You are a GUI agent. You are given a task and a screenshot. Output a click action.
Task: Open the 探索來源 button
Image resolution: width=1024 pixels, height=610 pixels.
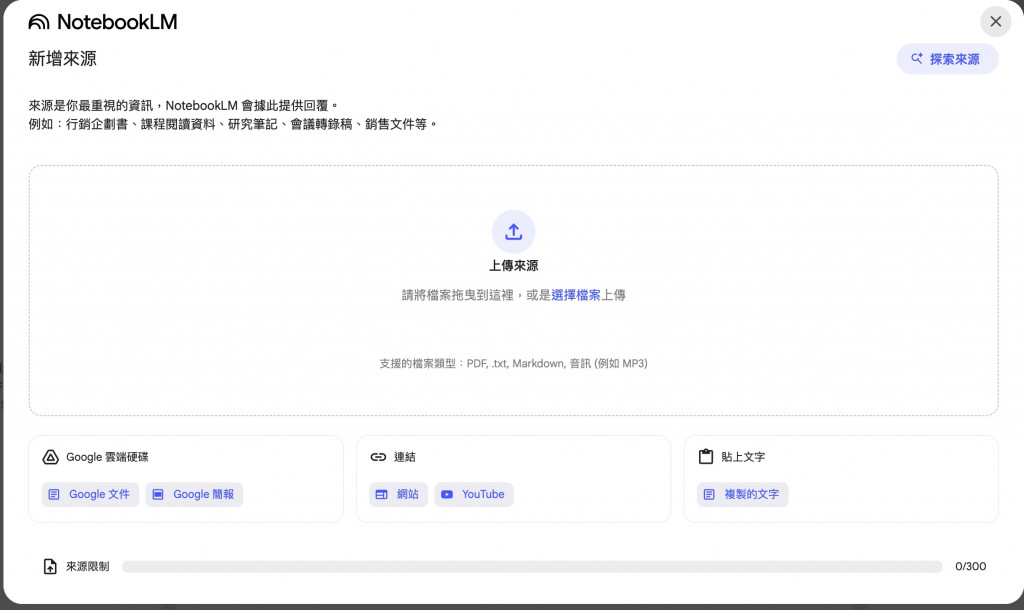pyautogui.click(x=947, y=59)
